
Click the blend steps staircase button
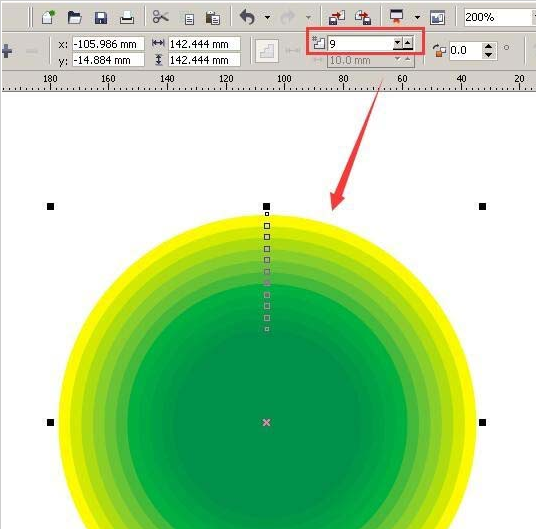pos(267,51)
